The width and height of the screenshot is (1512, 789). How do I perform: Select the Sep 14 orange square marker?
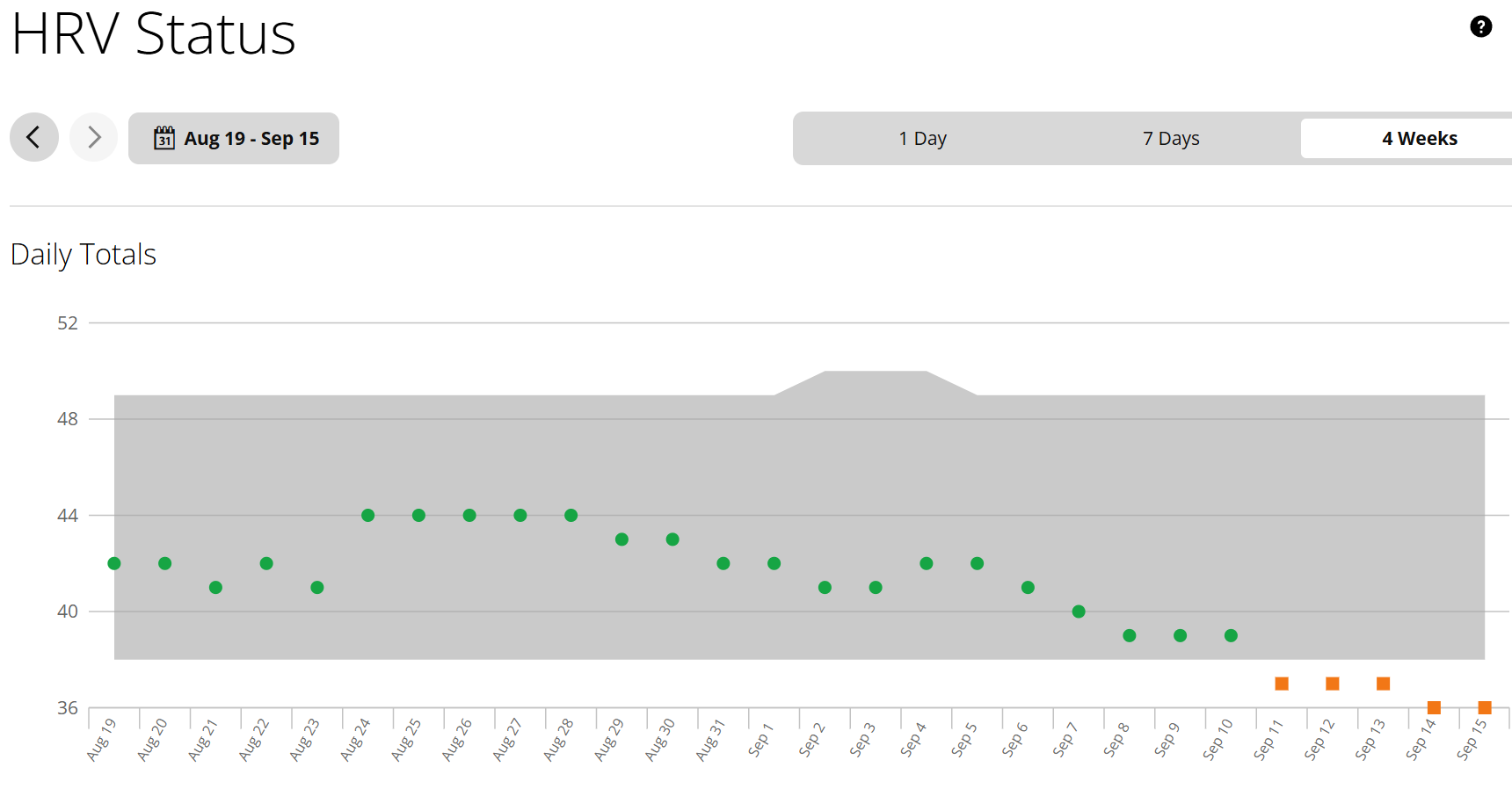point(1434,707)
